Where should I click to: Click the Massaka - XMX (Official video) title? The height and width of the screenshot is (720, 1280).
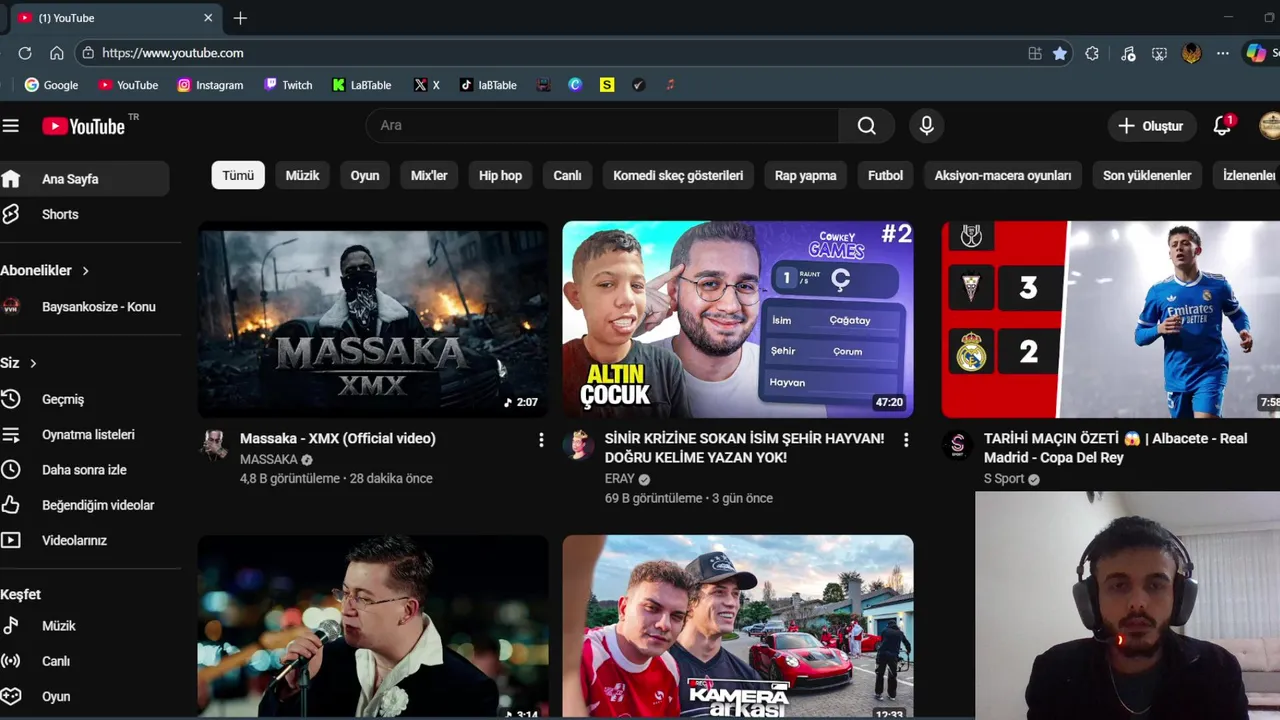coord(338,438)
